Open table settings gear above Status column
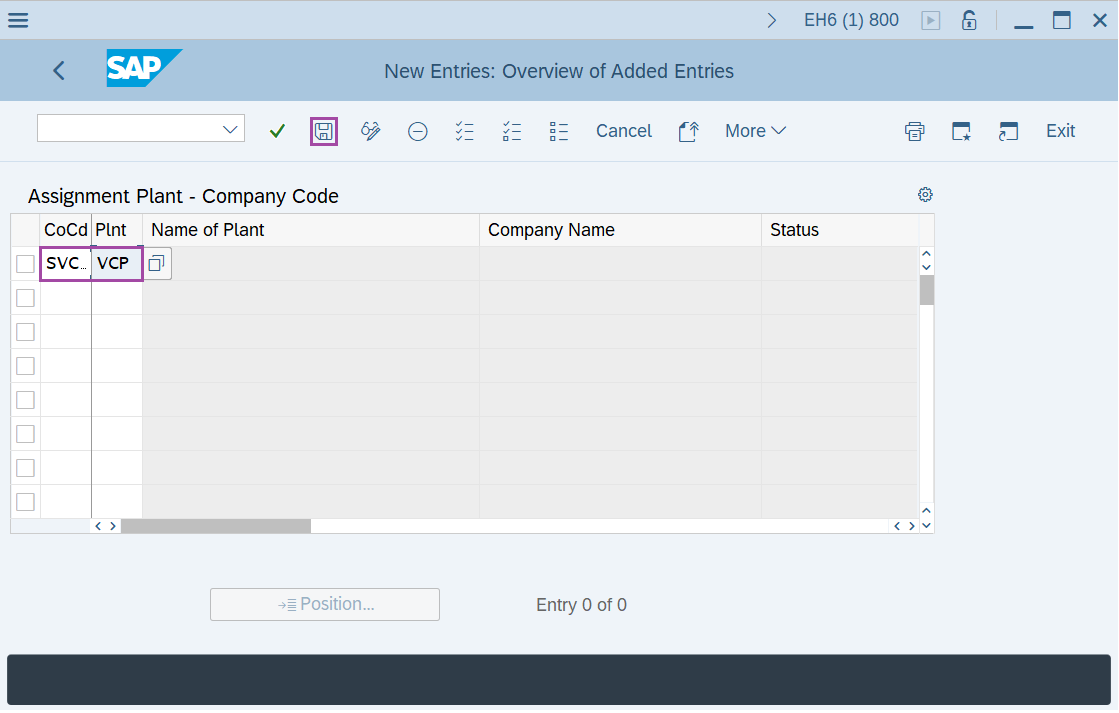Image resolution: width=1119 pixels, height=713 pixels. pos(924,194)
